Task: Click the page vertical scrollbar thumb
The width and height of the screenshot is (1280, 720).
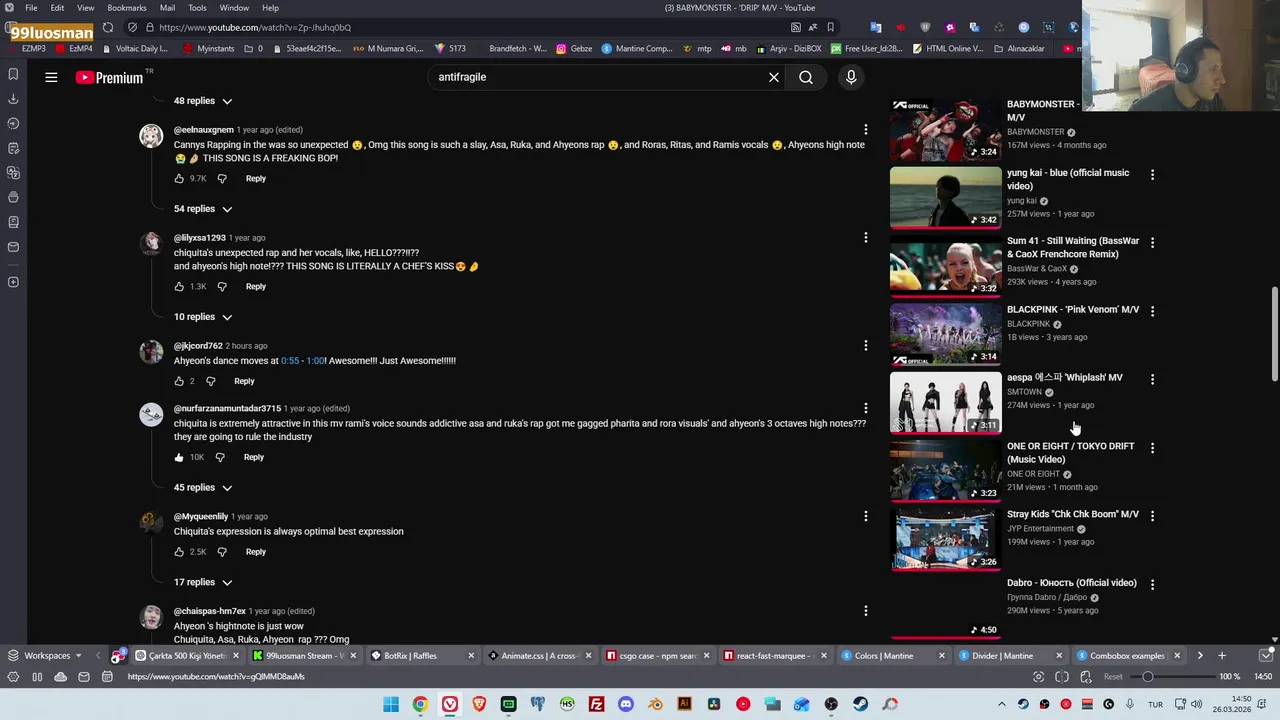Action: [x=1274, y=334]
